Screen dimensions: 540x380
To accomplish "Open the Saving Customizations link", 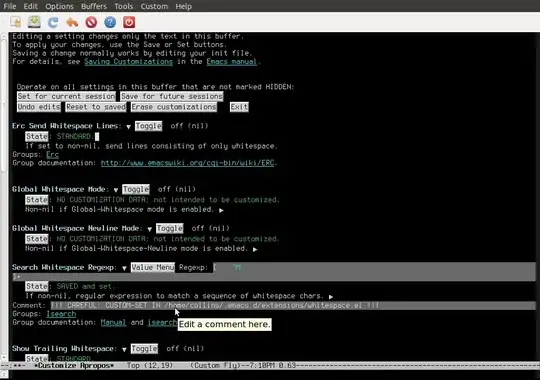I will point(128,62).
